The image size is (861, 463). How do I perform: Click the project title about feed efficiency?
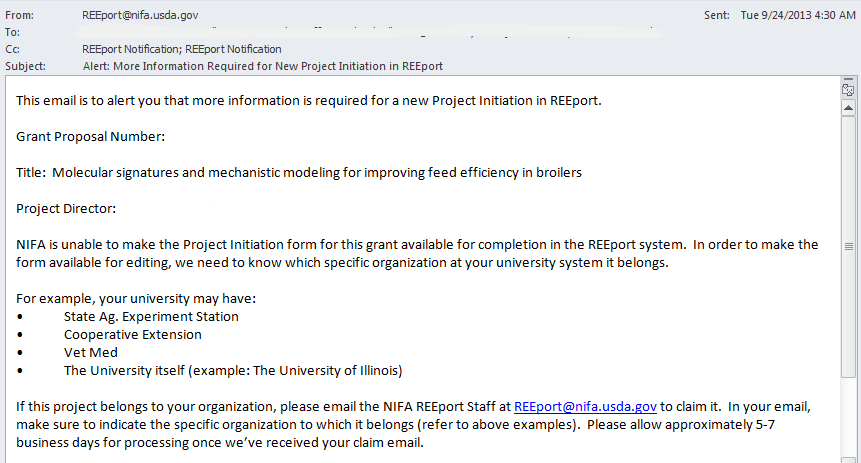click(316, 172)
